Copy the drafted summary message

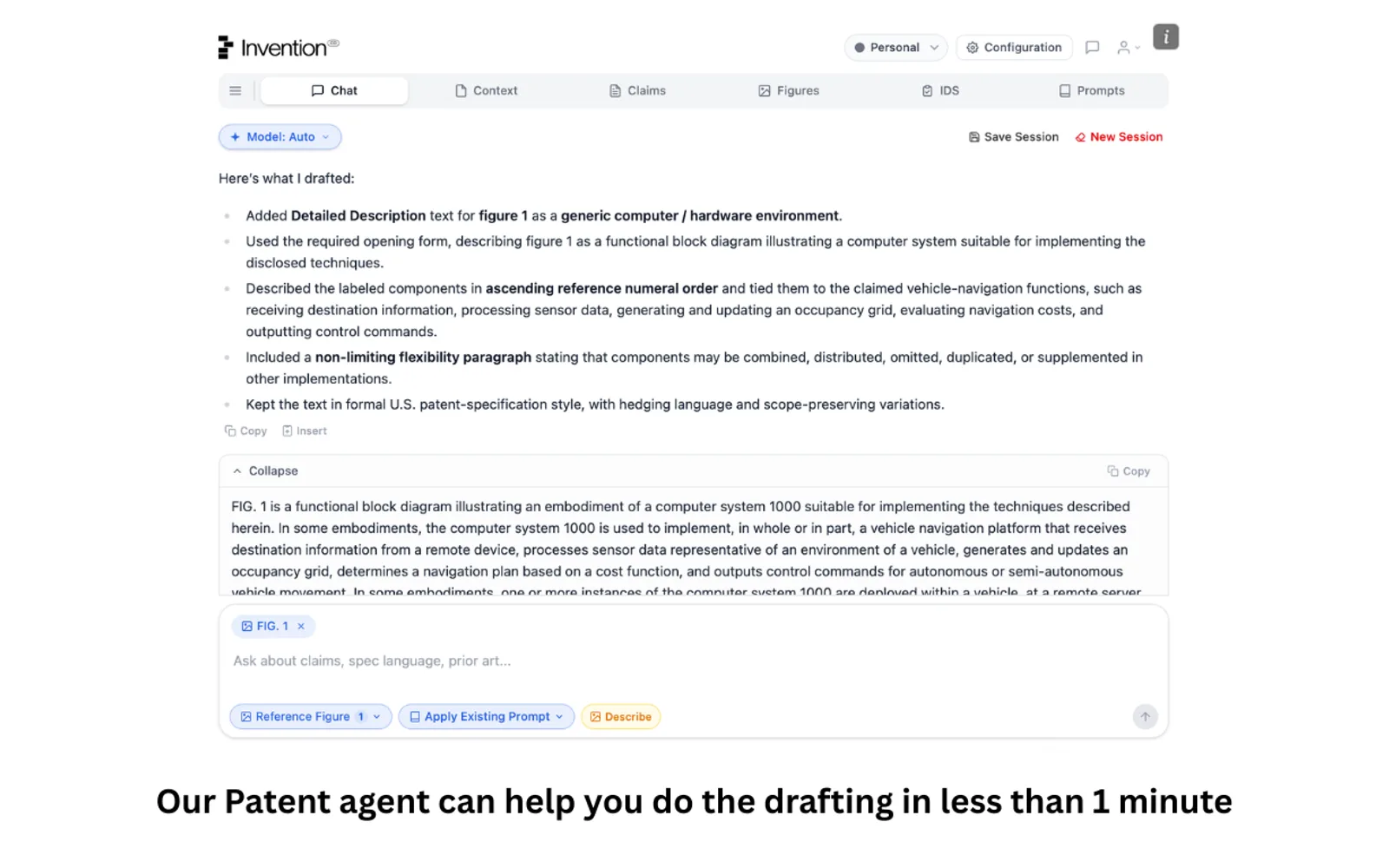(246, 431)
